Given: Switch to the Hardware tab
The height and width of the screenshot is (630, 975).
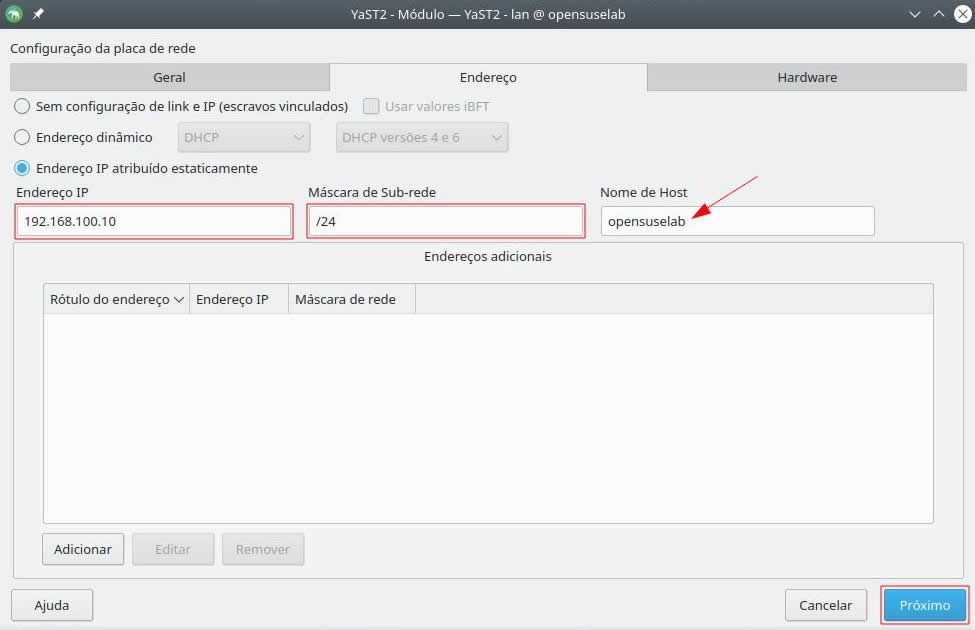Looking at the screenshot, I should click(x=807, y=77).
